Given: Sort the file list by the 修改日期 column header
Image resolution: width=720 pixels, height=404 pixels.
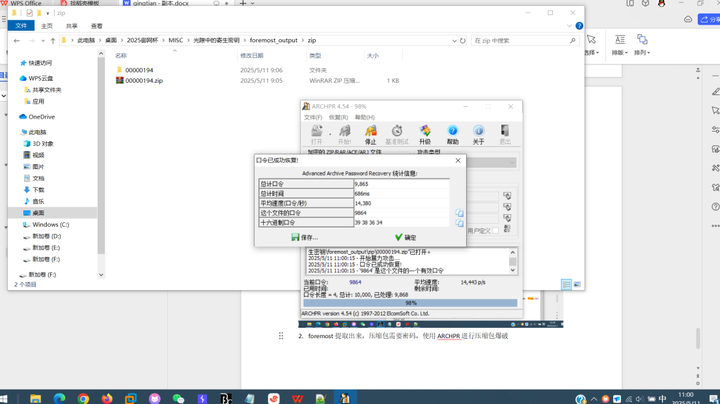Looking at the screenshot, I should pyautogui.click(x=252, y=56).
